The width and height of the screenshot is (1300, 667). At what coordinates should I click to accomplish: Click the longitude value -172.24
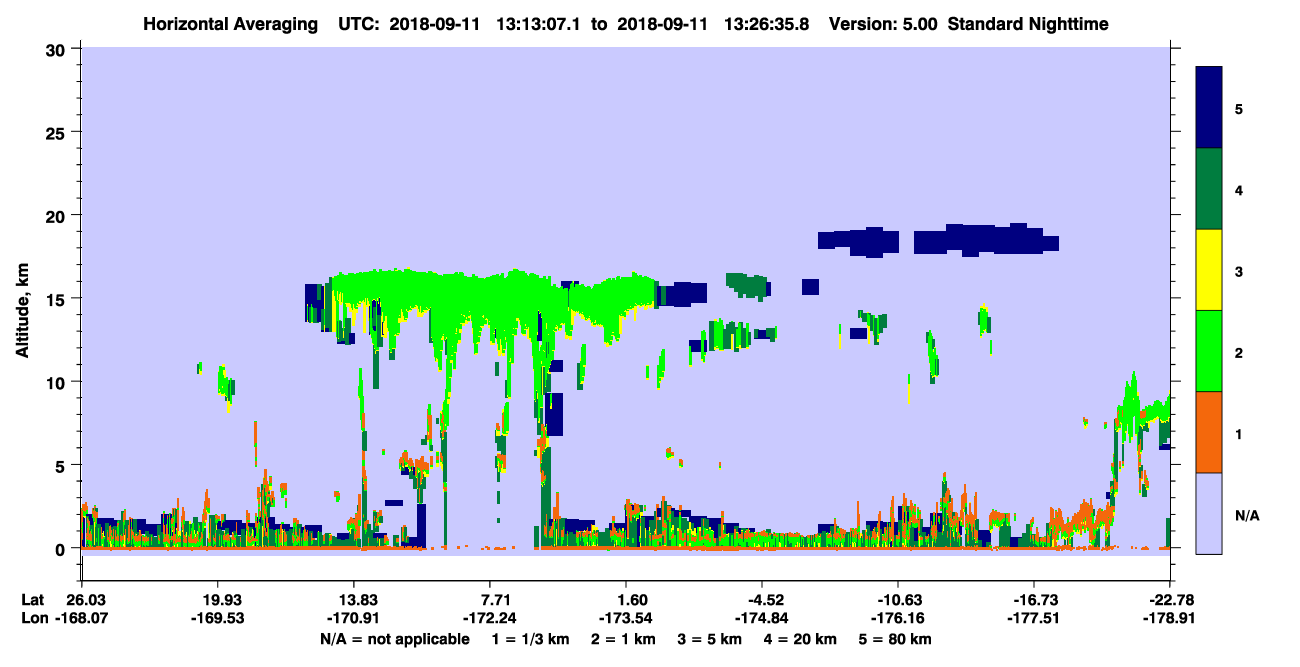click(490, 618)
